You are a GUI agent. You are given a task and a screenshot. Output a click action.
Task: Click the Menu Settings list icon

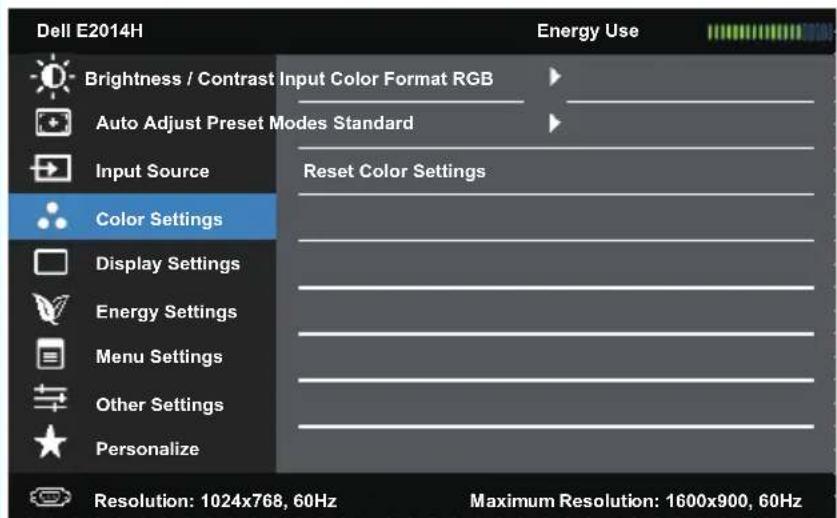(x=51, y=354)
